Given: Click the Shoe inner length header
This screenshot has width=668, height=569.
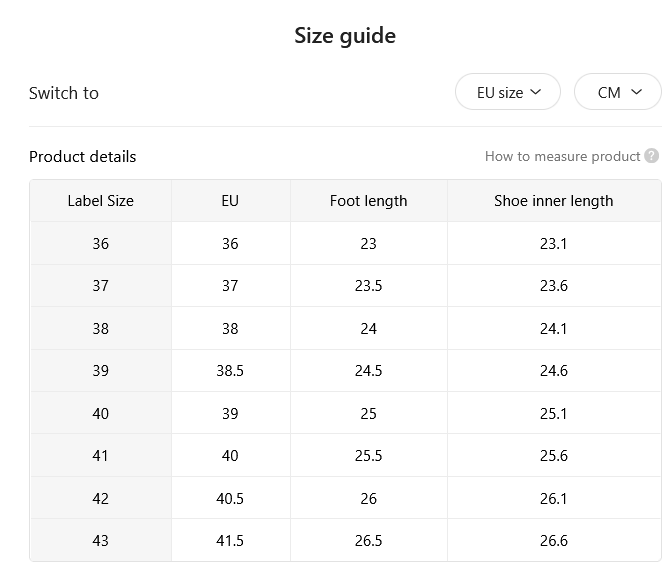Looking at the screenshot, I should click(554, 201).
